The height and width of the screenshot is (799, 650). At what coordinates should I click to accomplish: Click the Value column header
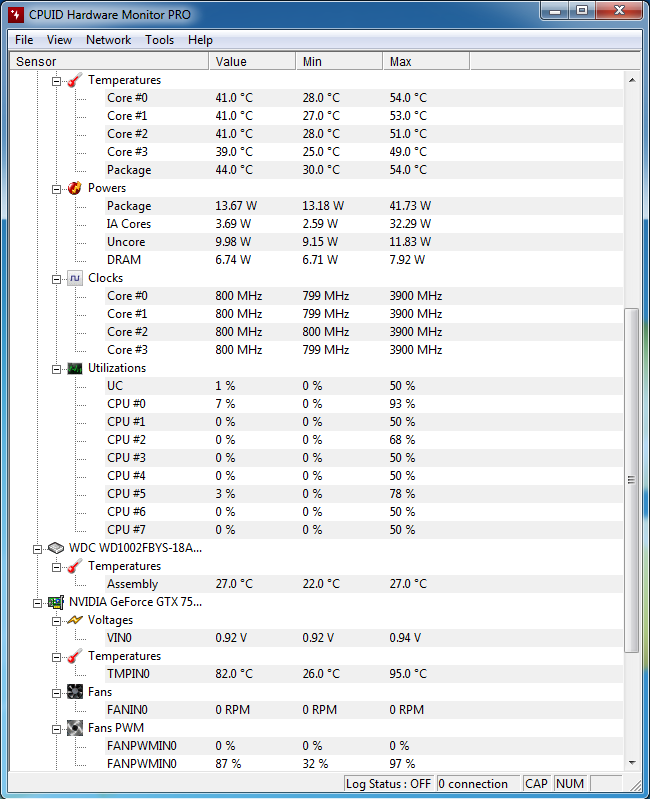(x=252, y=62)
